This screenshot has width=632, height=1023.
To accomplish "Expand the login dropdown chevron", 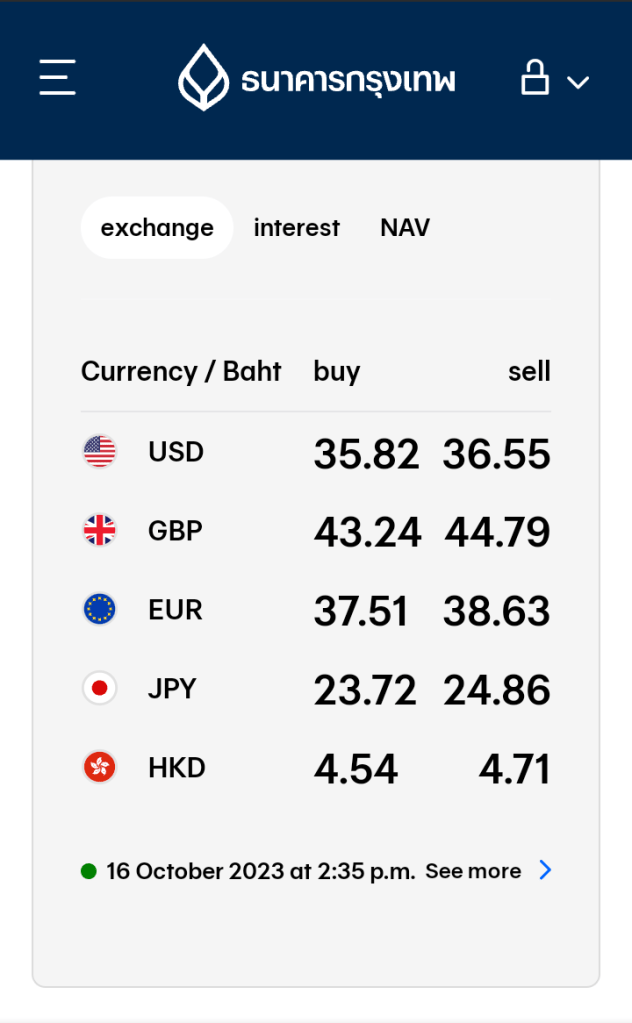I will pos(578,82).
